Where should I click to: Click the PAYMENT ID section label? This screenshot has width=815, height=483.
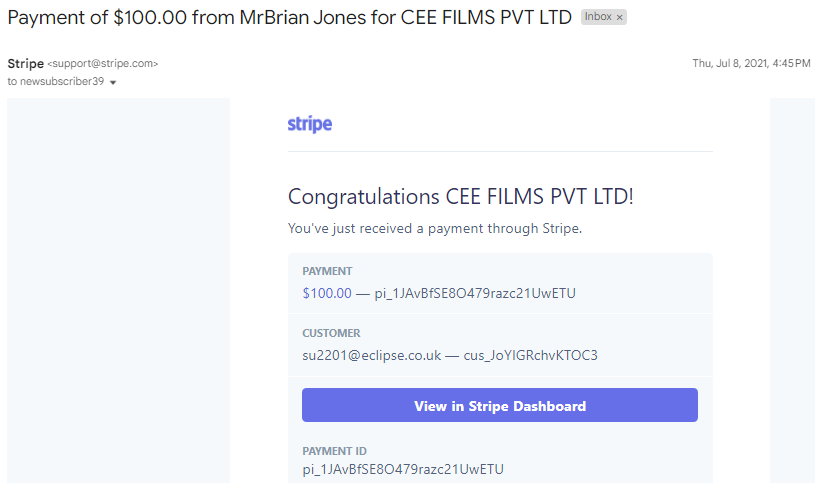click(x=334, y=451)
